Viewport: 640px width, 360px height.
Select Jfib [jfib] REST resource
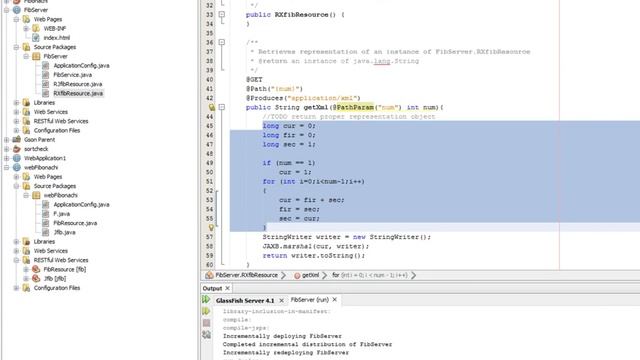click(55, 279)
